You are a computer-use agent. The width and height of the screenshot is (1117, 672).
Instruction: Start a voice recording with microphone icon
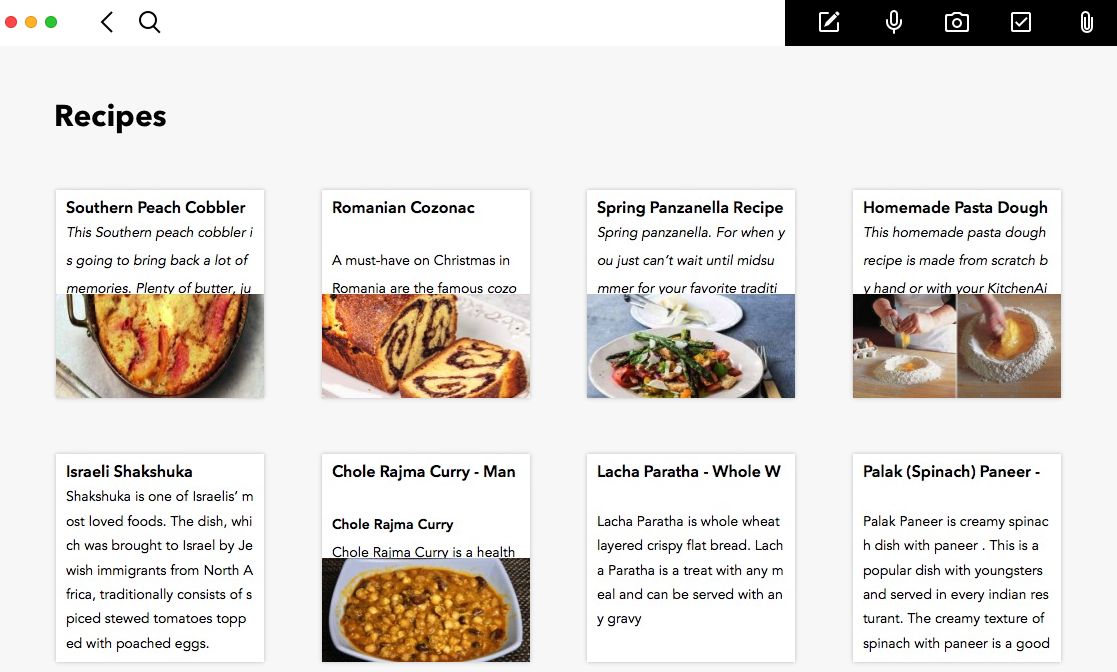pos(894,22)
